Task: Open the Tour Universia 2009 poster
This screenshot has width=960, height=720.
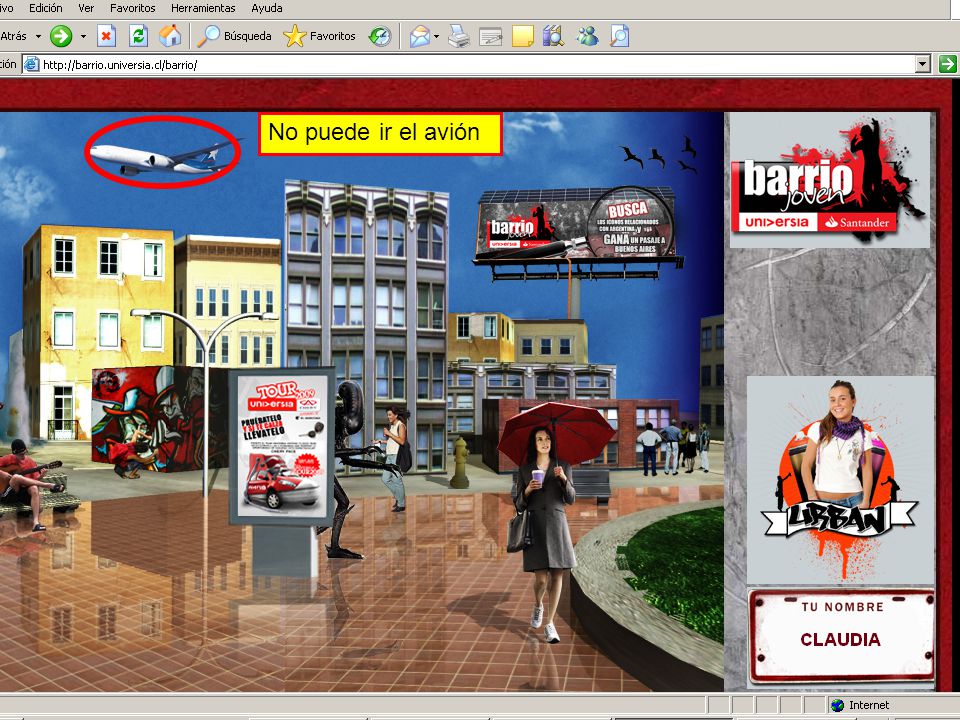Action: click(283, 444)
